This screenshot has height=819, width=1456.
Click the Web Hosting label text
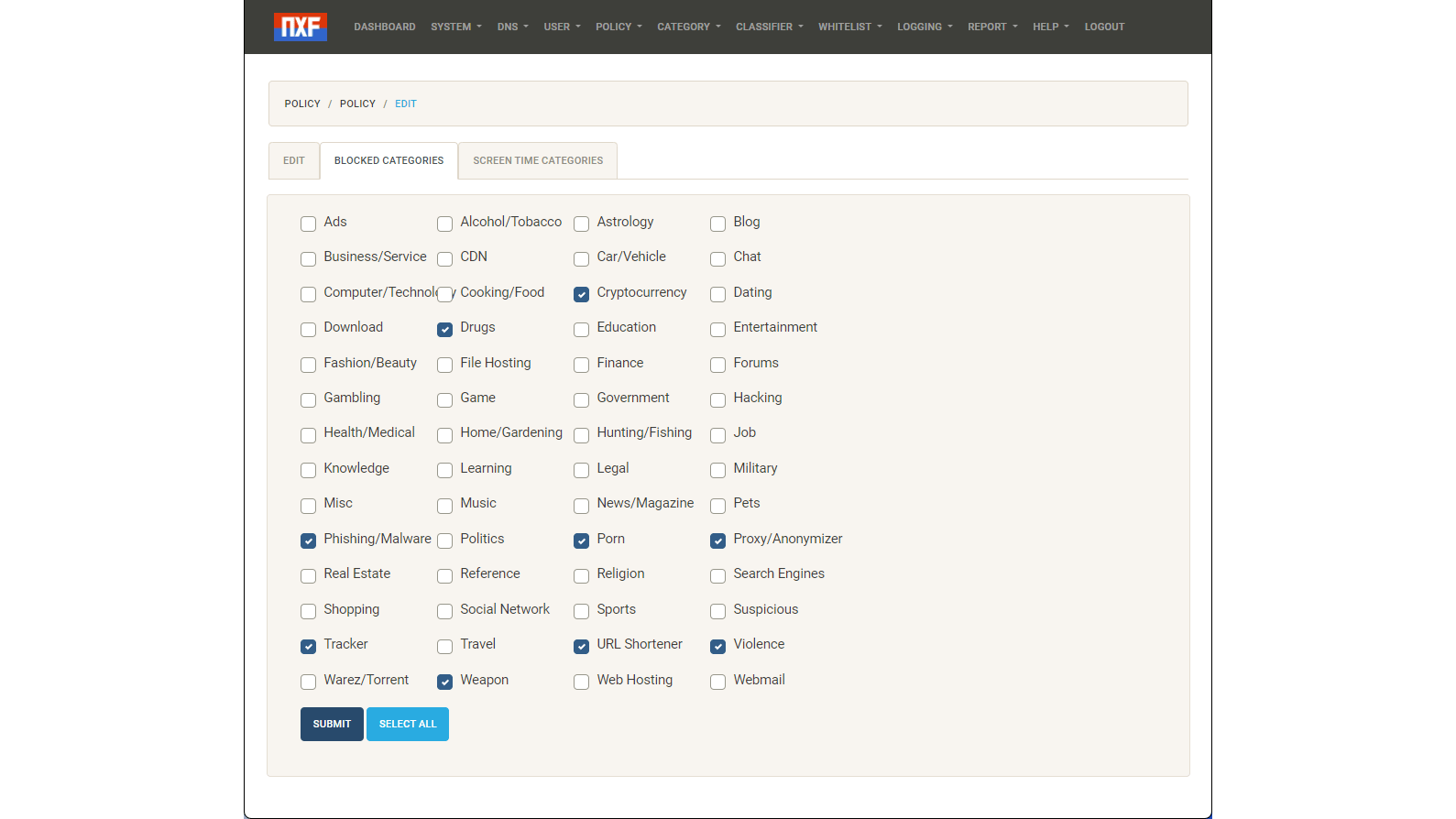(634, 680)
